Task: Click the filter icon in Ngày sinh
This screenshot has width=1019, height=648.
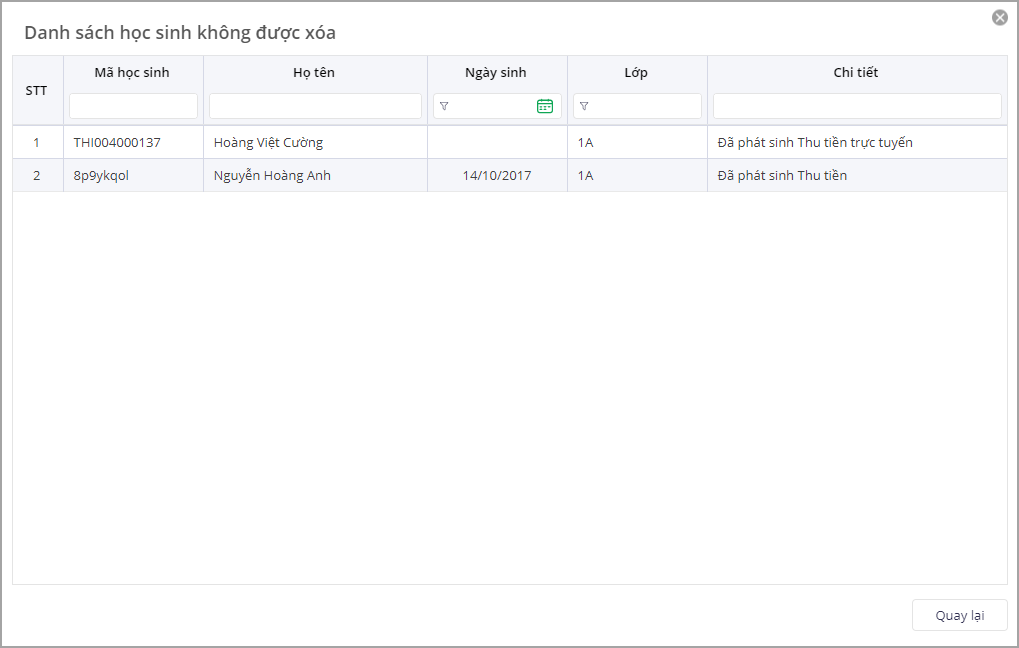Action: click(444, 106)
